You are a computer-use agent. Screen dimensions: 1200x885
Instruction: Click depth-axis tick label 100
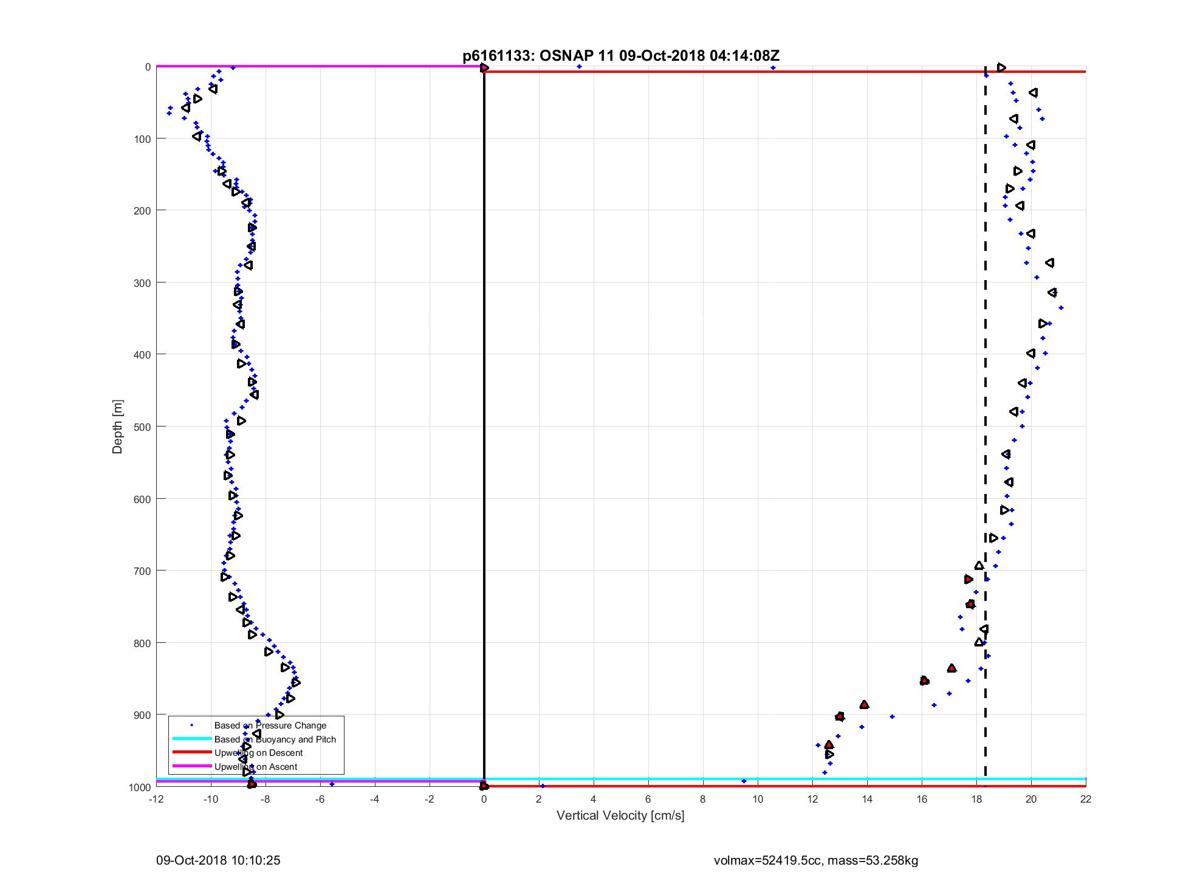(x=141, y=139)
